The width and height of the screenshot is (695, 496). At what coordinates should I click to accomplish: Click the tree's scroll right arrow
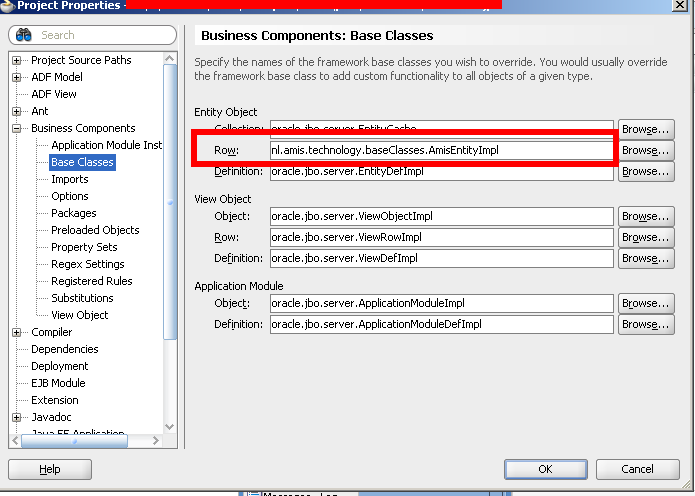tap(156, 441)
